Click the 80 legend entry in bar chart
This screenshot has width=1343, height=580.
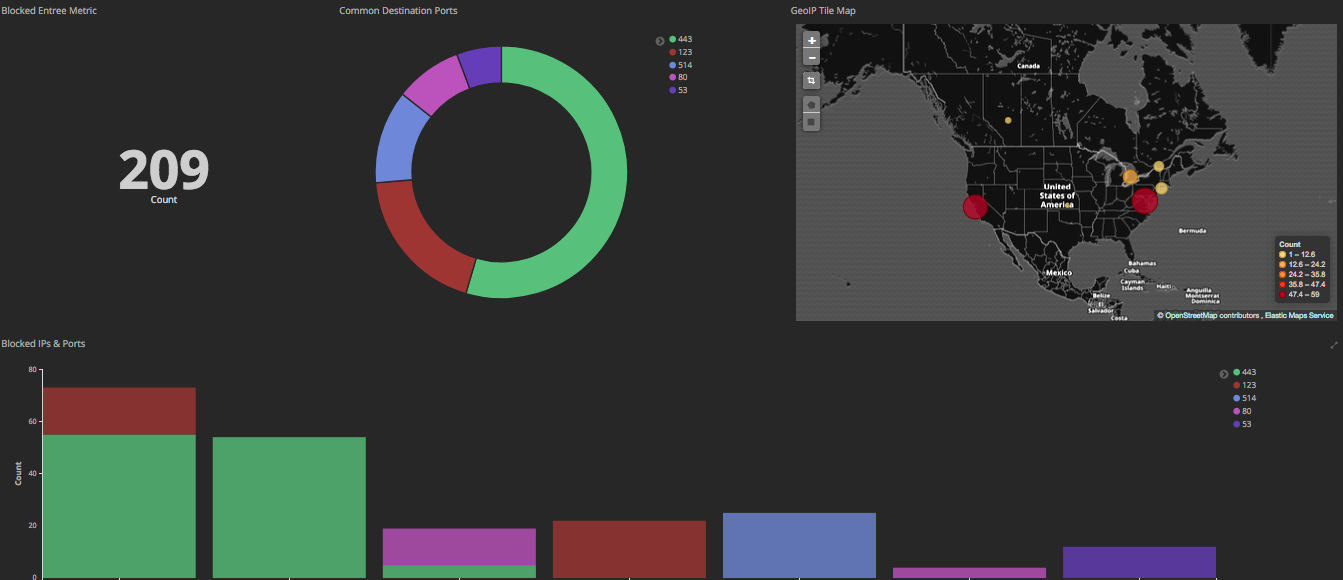[1242, 411]
